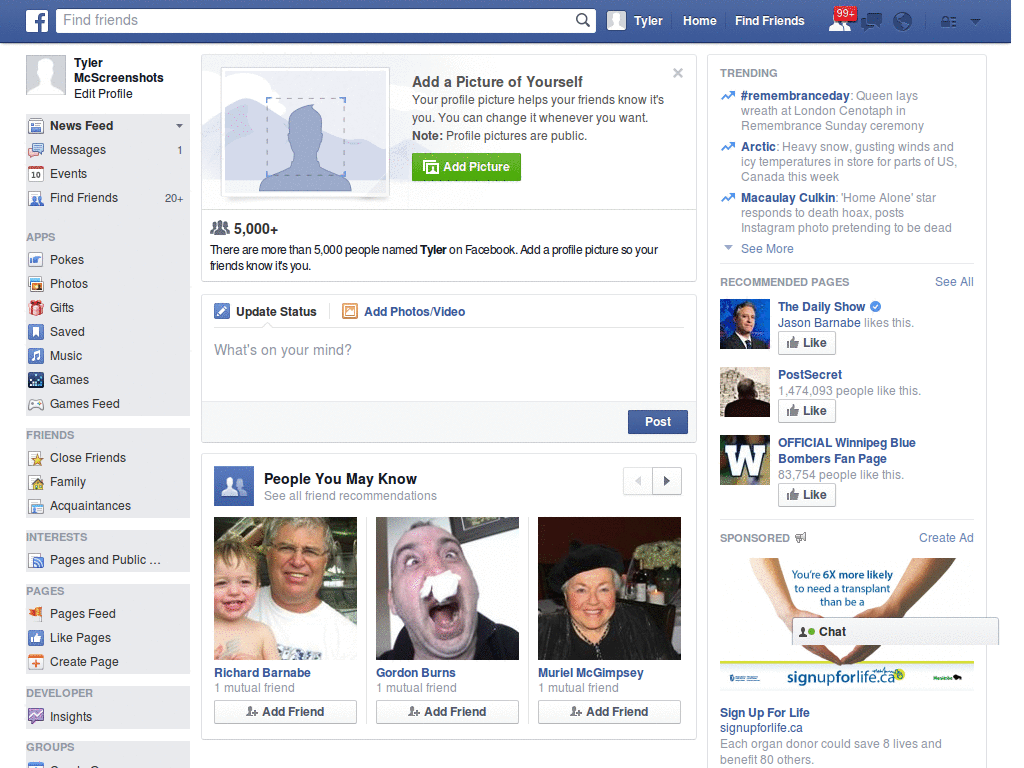Image resolution: width=1024 pixels, height=768 pixels.
Task: Show previous people suggestions arrow
Action: 638,481
